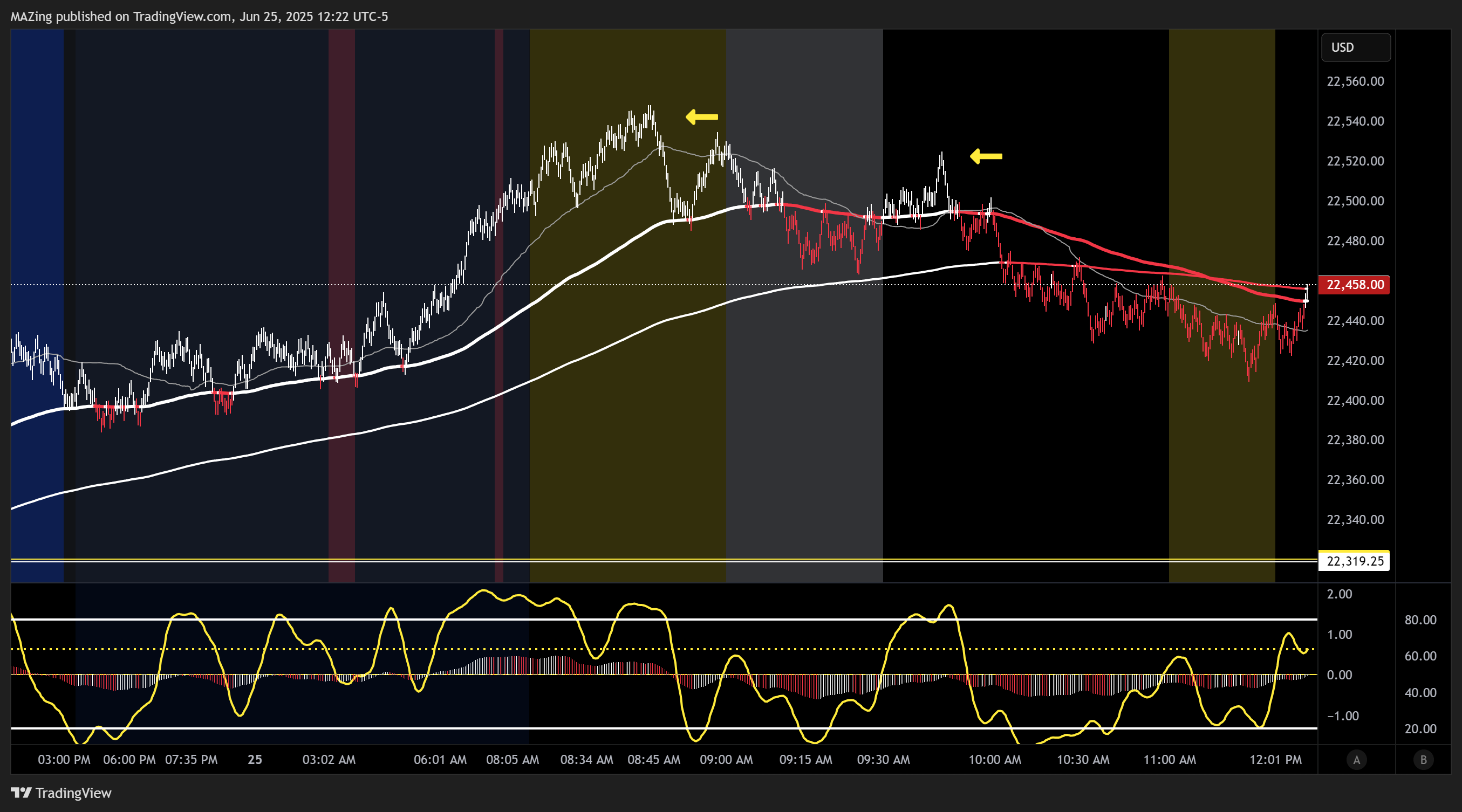Click the 10:30 AM time axis label
The height and width of the screenshot is (812, 1462).
(1083, 760)
